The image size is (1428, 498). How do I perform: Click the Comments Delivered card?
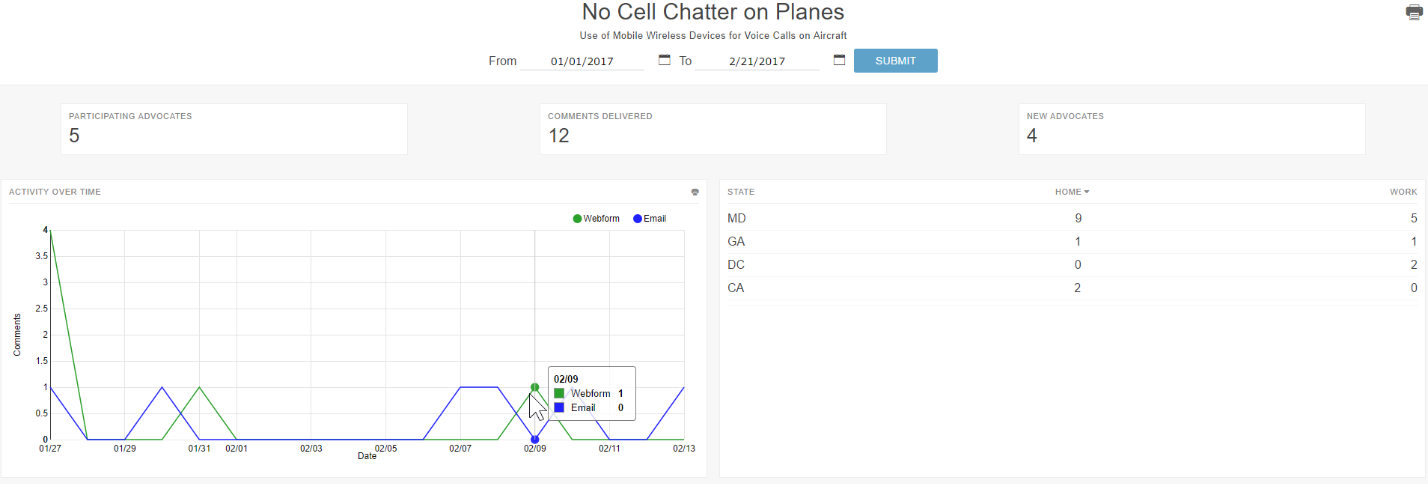point(713,129)
